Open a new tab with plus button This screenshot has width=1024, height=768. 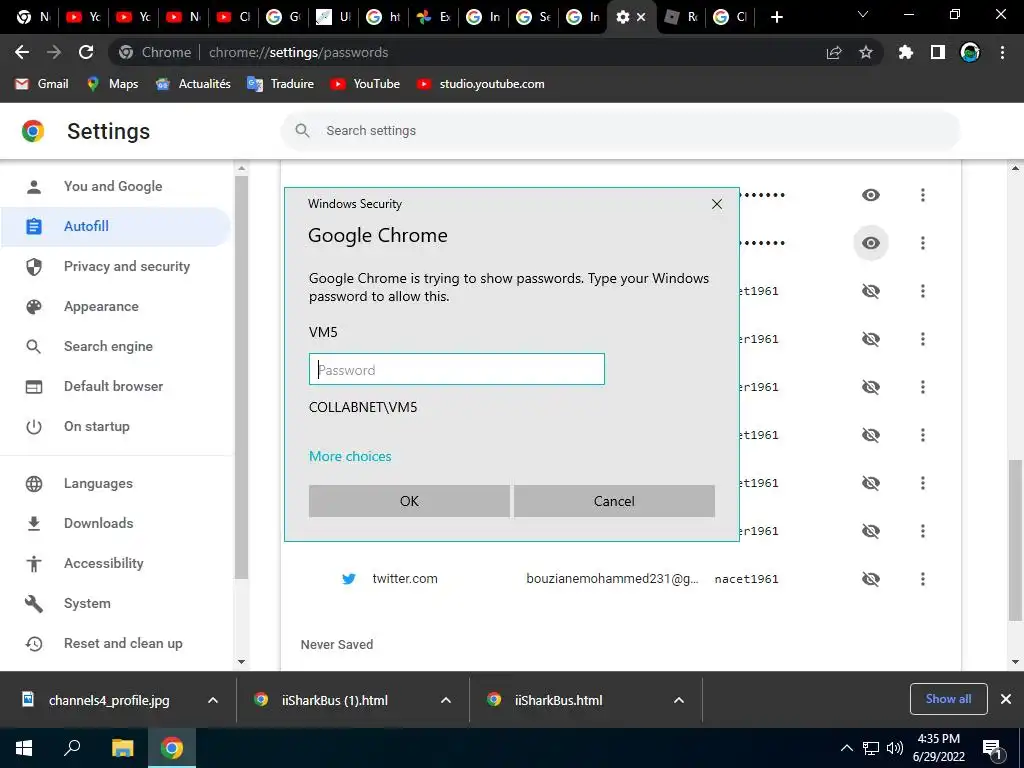tap(776, 17)
